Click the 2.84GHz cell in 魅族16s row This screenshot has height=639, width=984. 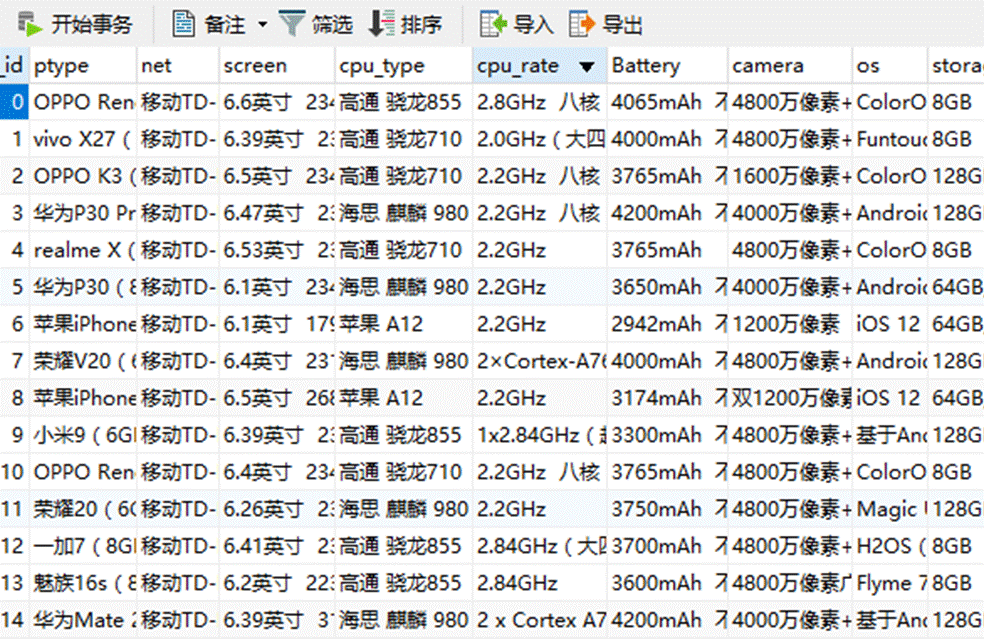coord(539,583)
